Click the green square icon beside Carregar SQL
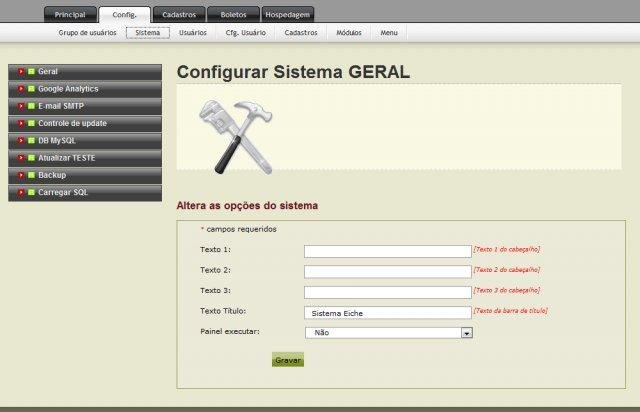 [x=31, y=192]
